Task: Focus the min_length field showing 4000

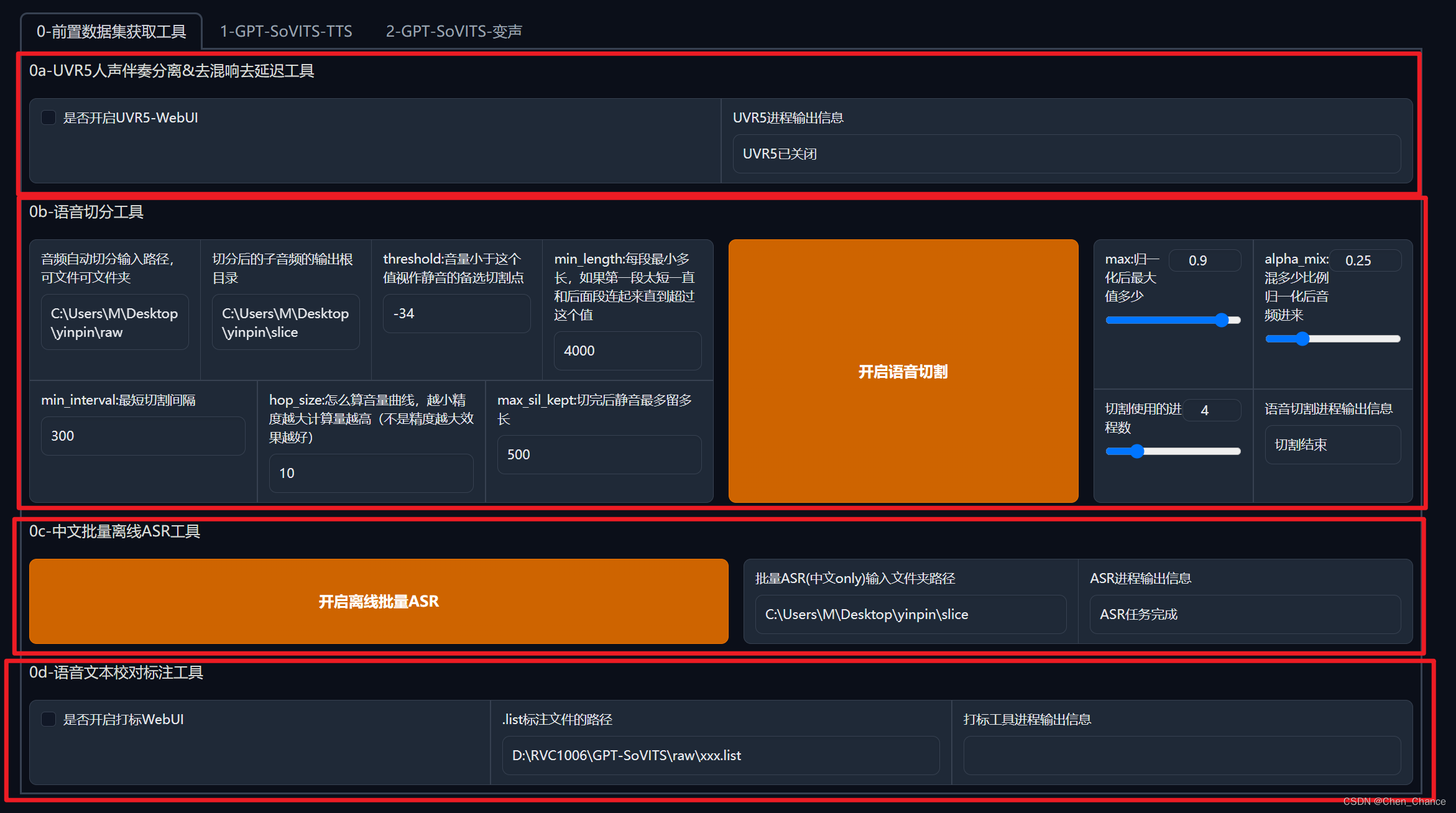Action: coord(627,351)
